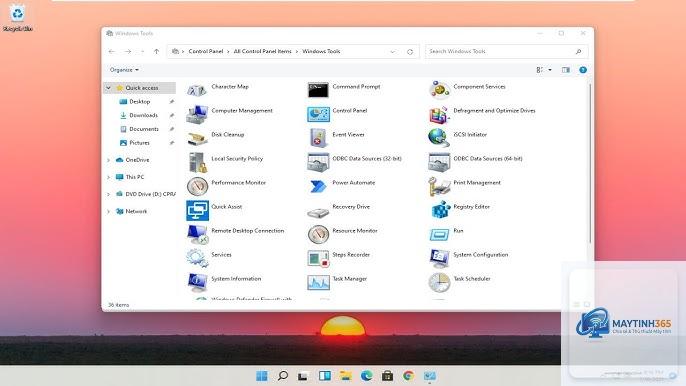The width and height of the screenshot is (686, 386).
Task: Open ODBC Data Sources (32-bit) icon
Action: (x=318, y=162)
